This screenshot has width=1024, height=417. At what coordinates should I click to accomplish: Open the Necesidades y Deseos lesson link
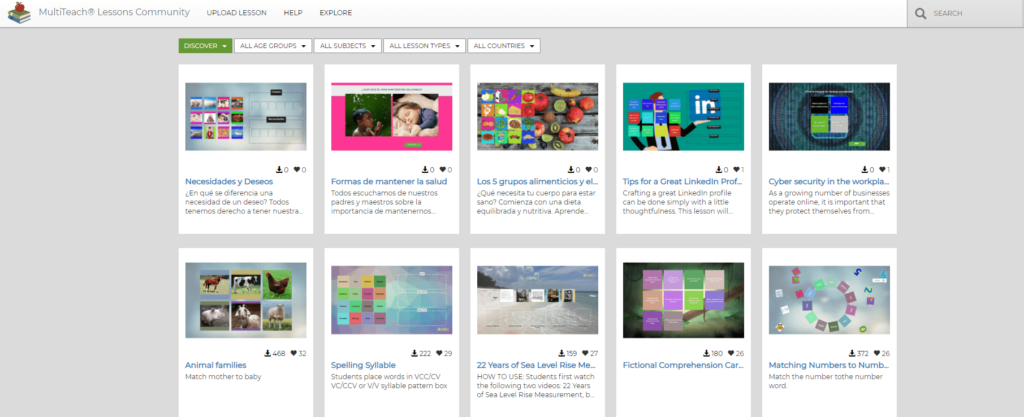(x=229, y=181)
